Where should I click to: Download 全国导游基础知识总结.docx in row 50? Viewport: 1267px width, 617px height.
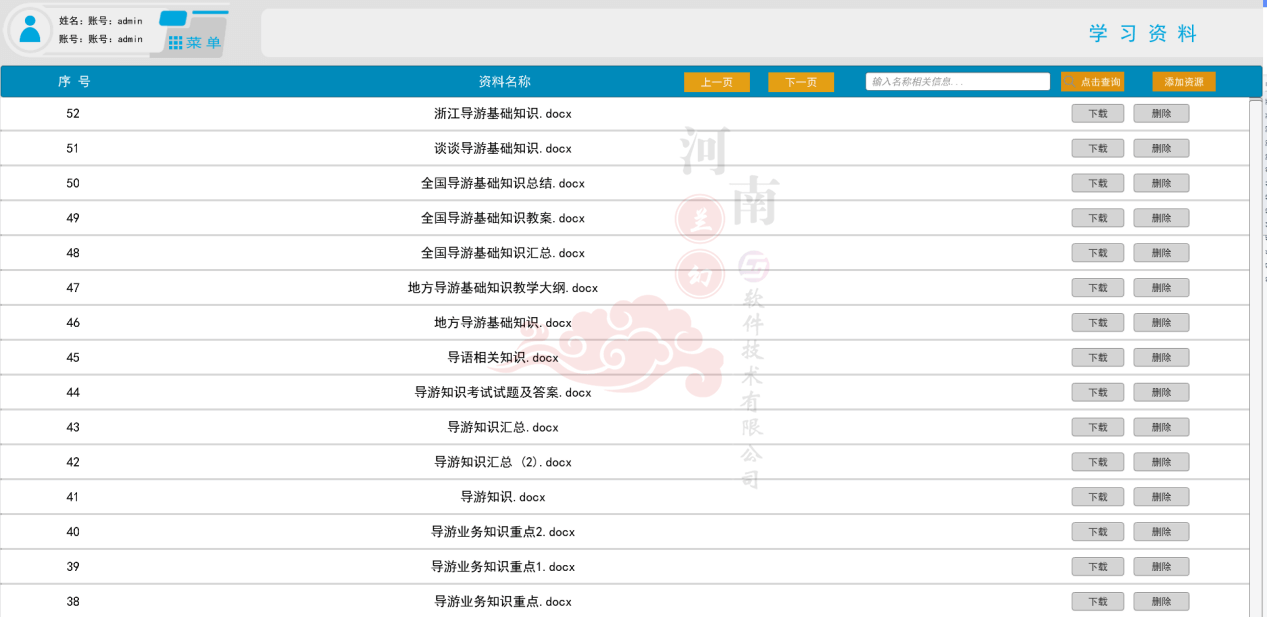[1097, 183]
